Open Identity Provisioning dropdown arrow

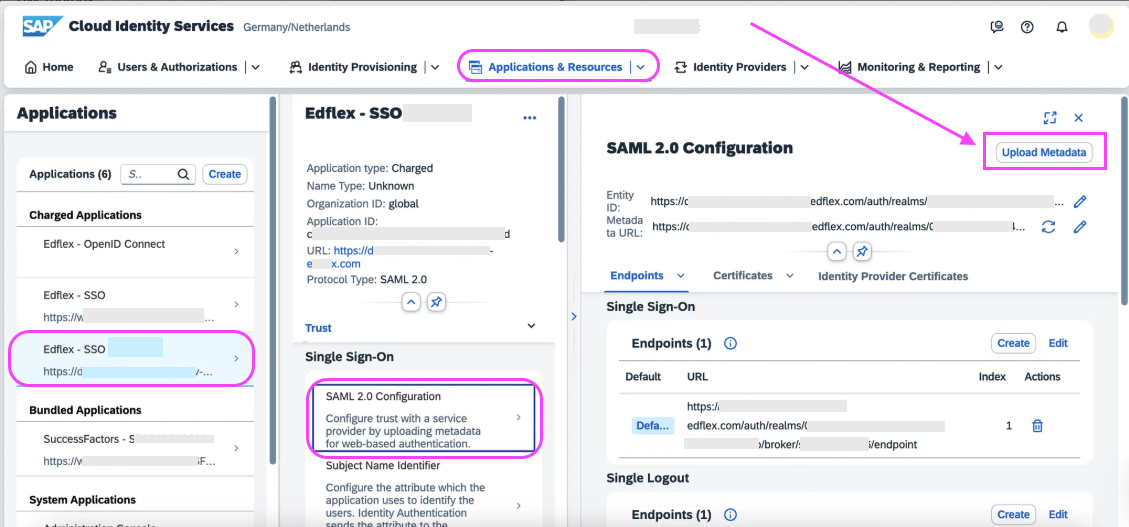(x=435, y=67)
